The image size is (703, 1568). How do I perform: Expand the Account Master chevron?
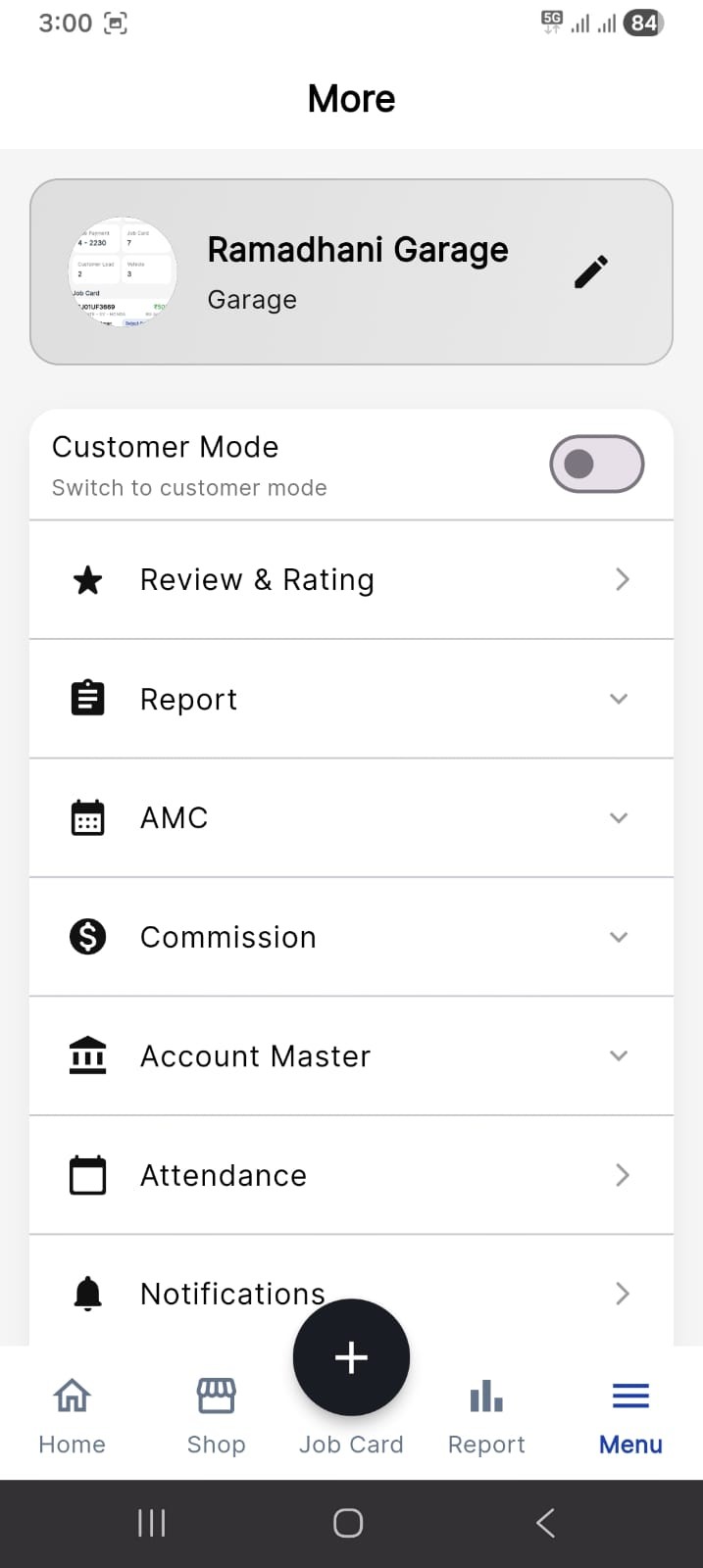coord(619,1055)
